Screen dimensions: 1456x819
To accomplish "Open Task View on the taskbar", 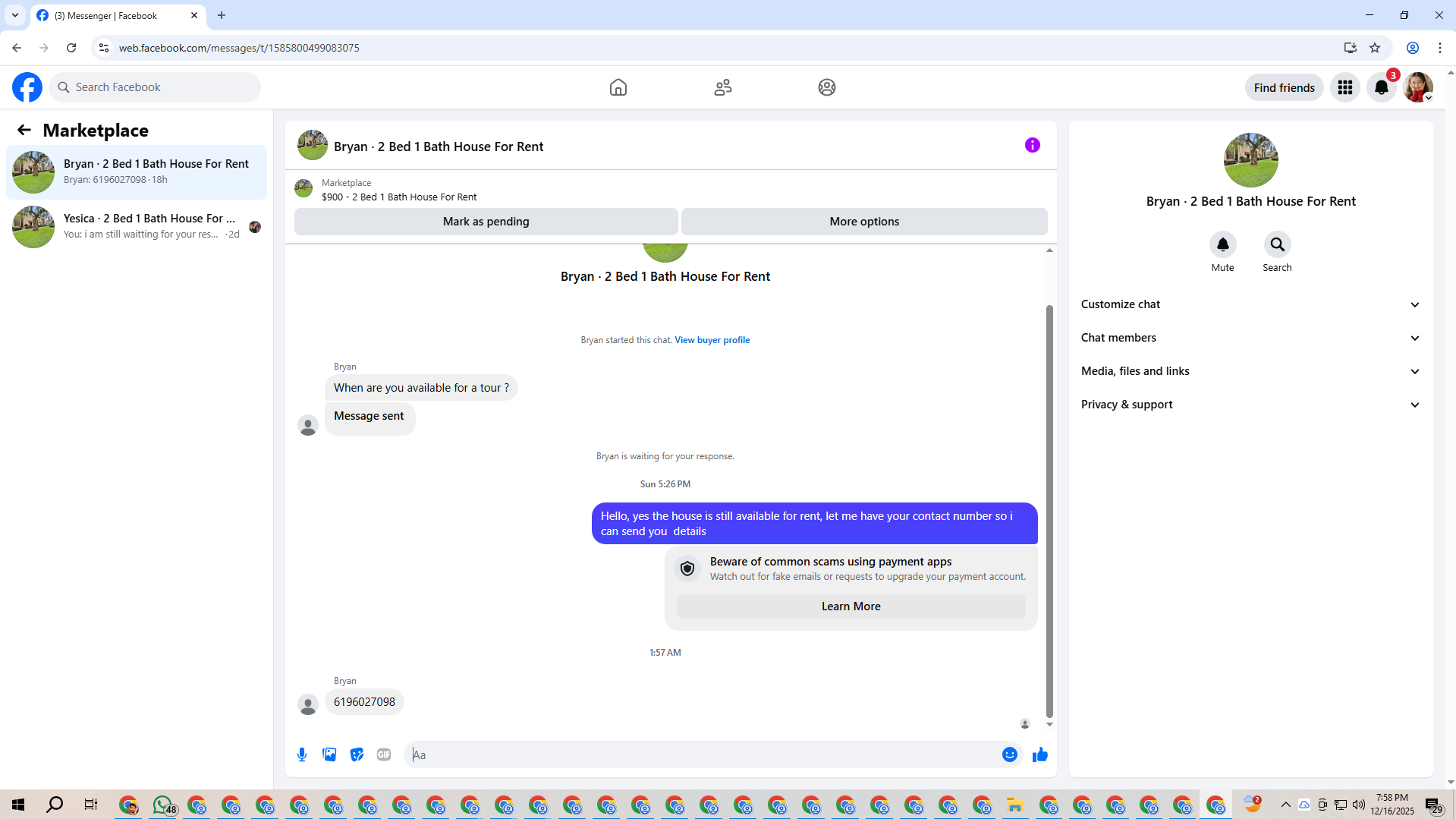I will (91, 805).
